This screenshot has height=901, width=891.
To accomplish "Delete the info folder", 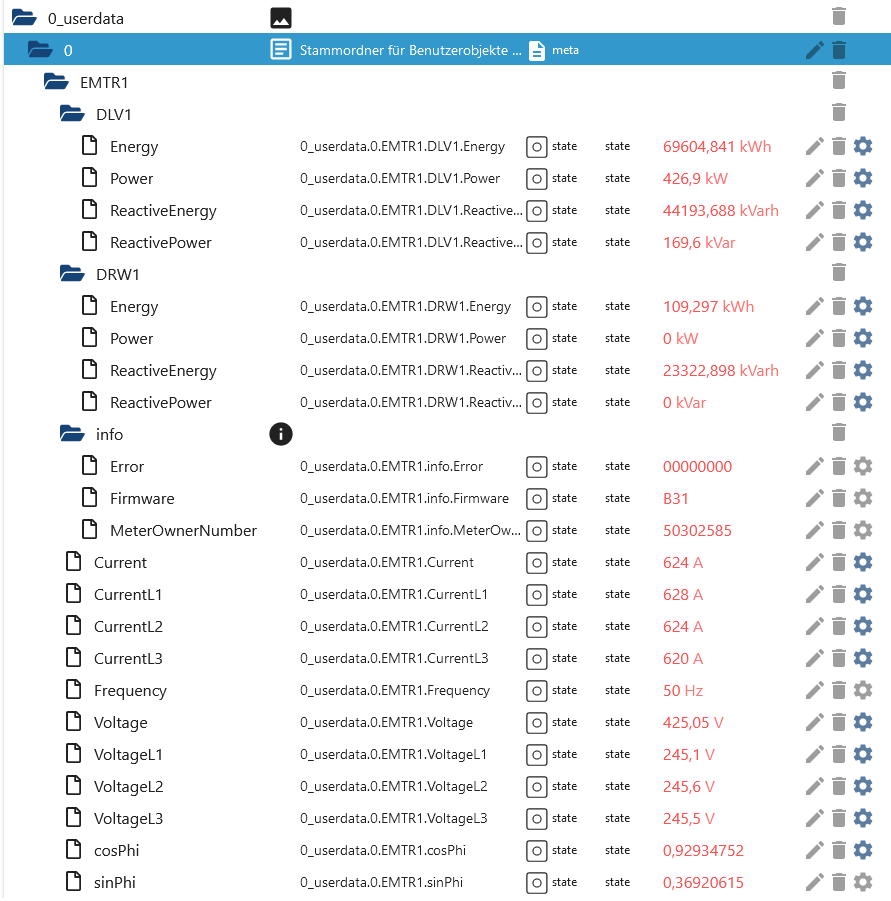I will (839, 432).
